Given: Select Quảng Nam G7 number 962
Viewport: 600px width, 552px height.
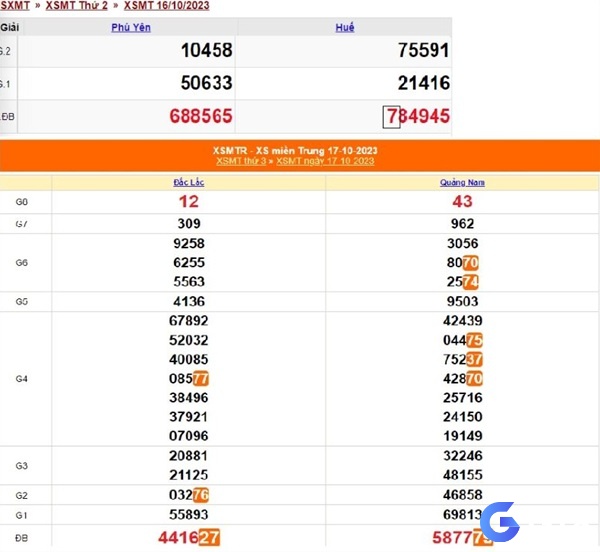Looking at the screenshot, I should pyautogui.click(x=462, y=223).
